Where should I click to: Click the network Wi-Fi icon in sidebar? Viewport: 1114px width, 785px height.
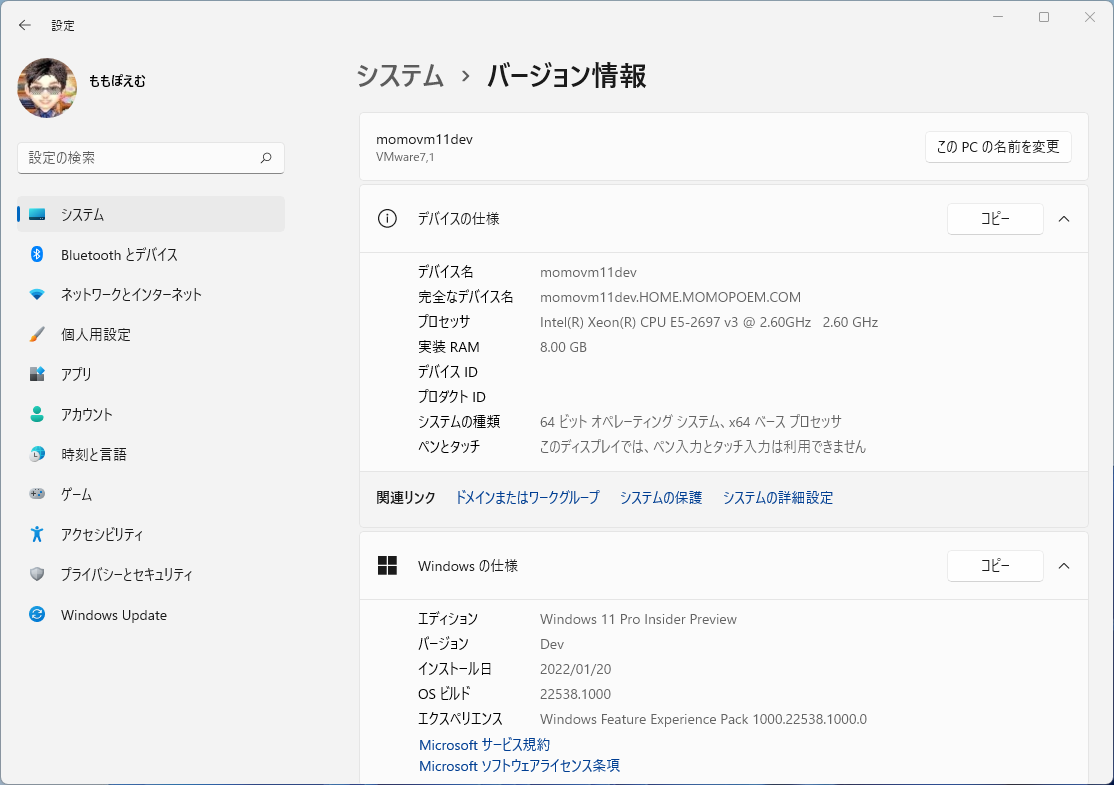[x=37, y=294]
